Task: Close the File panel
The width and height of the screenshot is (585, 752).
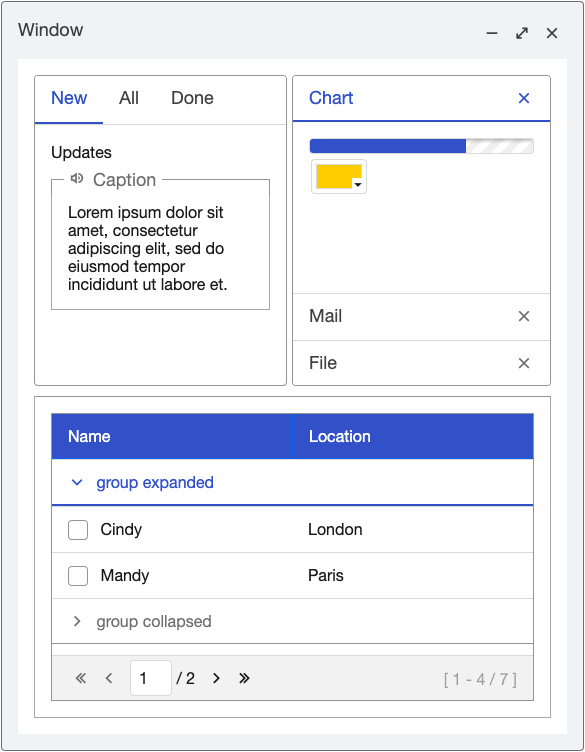Action: (x=524, y=363)
